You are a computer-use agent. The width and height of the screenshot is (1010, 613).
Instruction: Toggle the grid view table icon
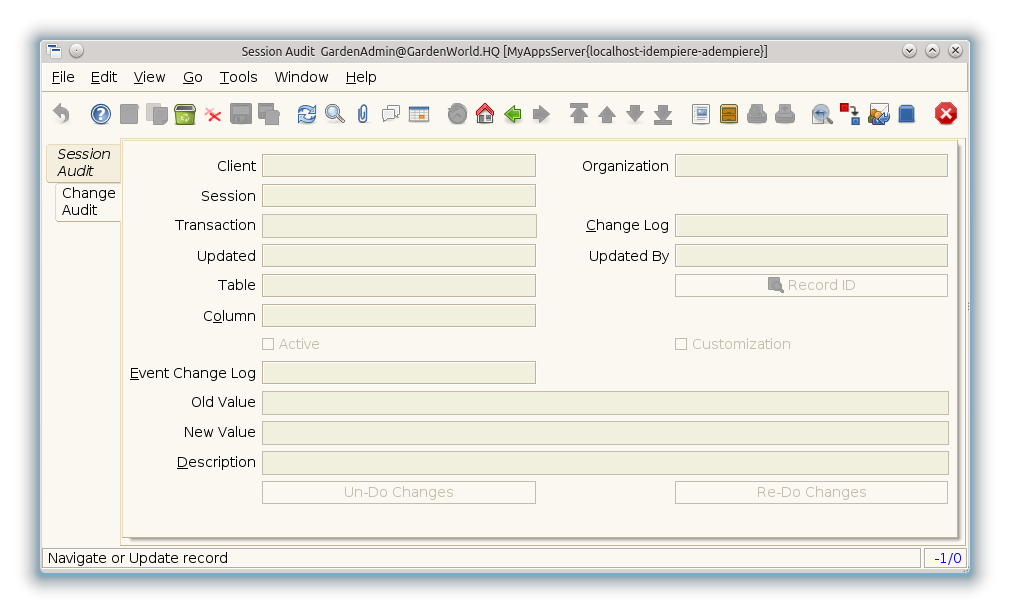tap(419, 114)
